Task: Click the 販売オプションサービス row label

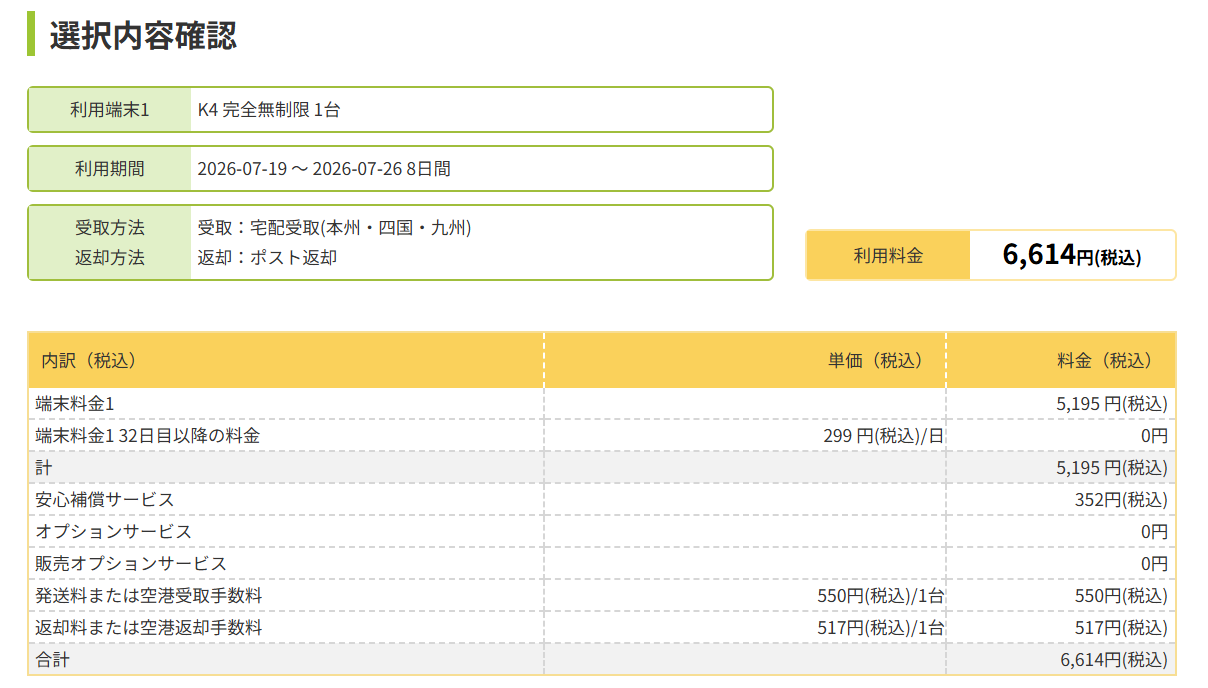Action: [131, 564]
